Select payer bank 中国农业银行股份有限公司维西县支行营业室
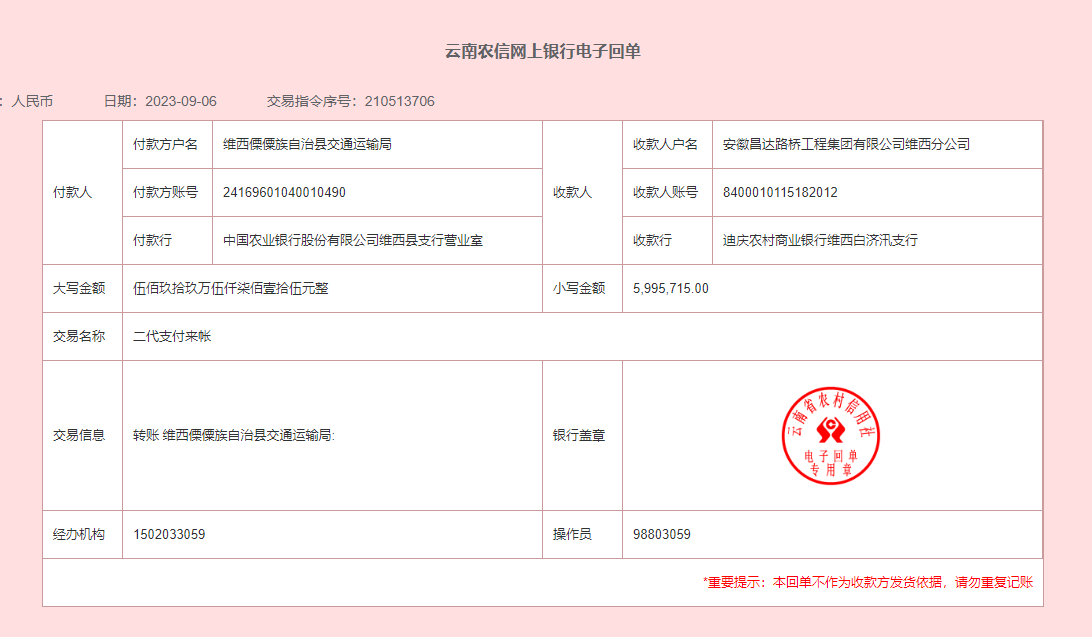Viewport: 1092px width, 637px height. (x=353, y=240)
